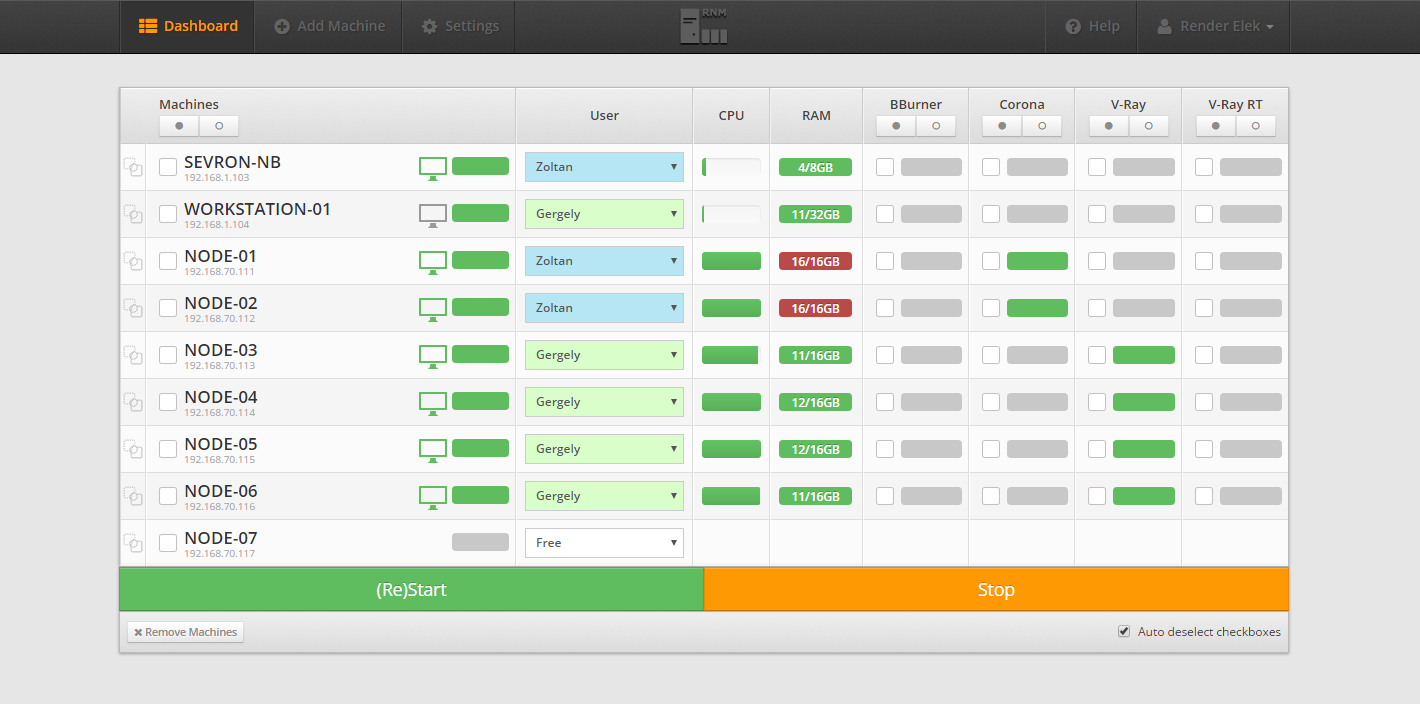Click the gray V-Ray RT status bar for NODE-06
The height and width of the screenshot is (704, 1420).
pos(1251,496)
